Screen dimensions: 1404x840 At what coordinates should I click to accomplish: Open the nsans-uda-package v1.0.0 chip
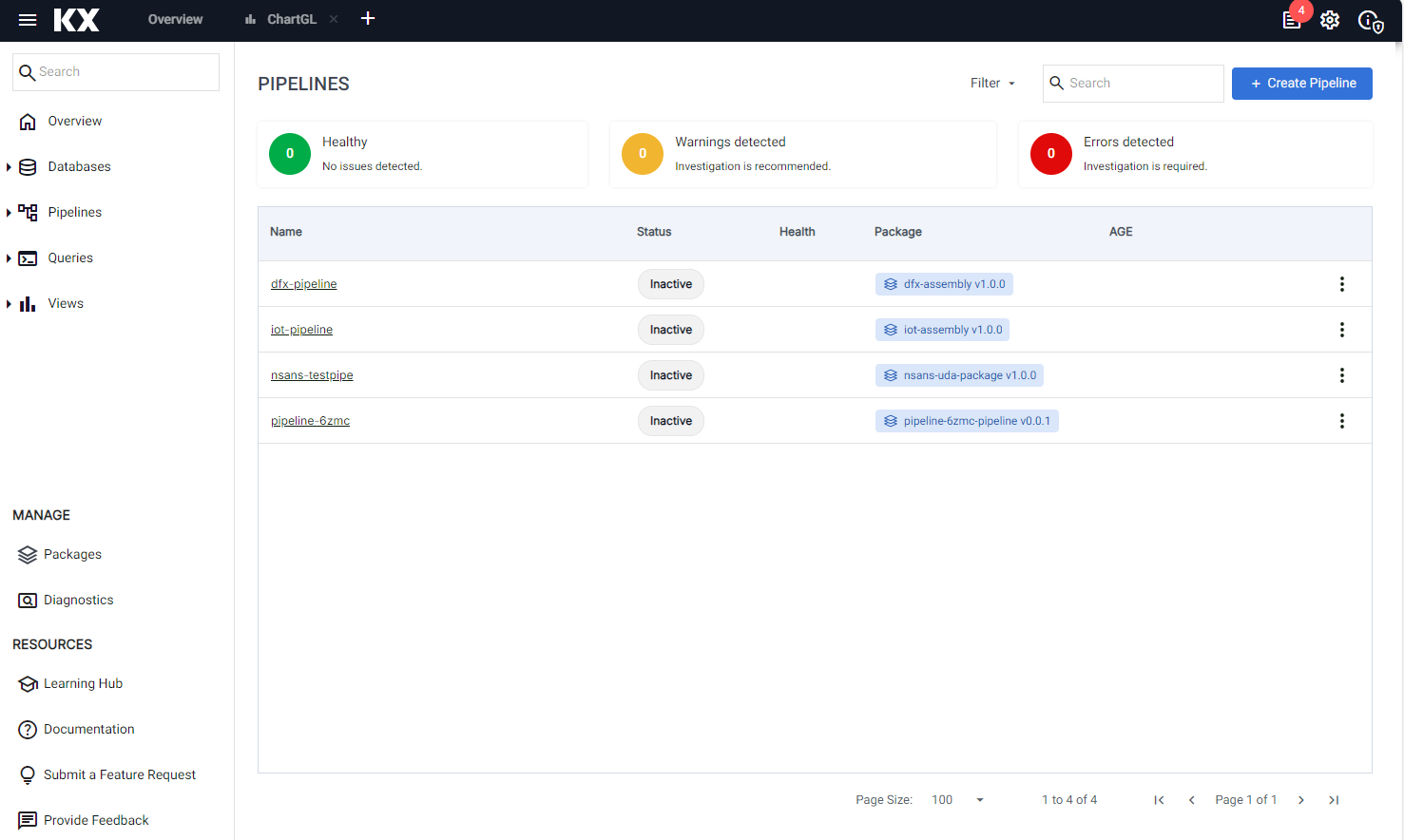pos(959,375)
